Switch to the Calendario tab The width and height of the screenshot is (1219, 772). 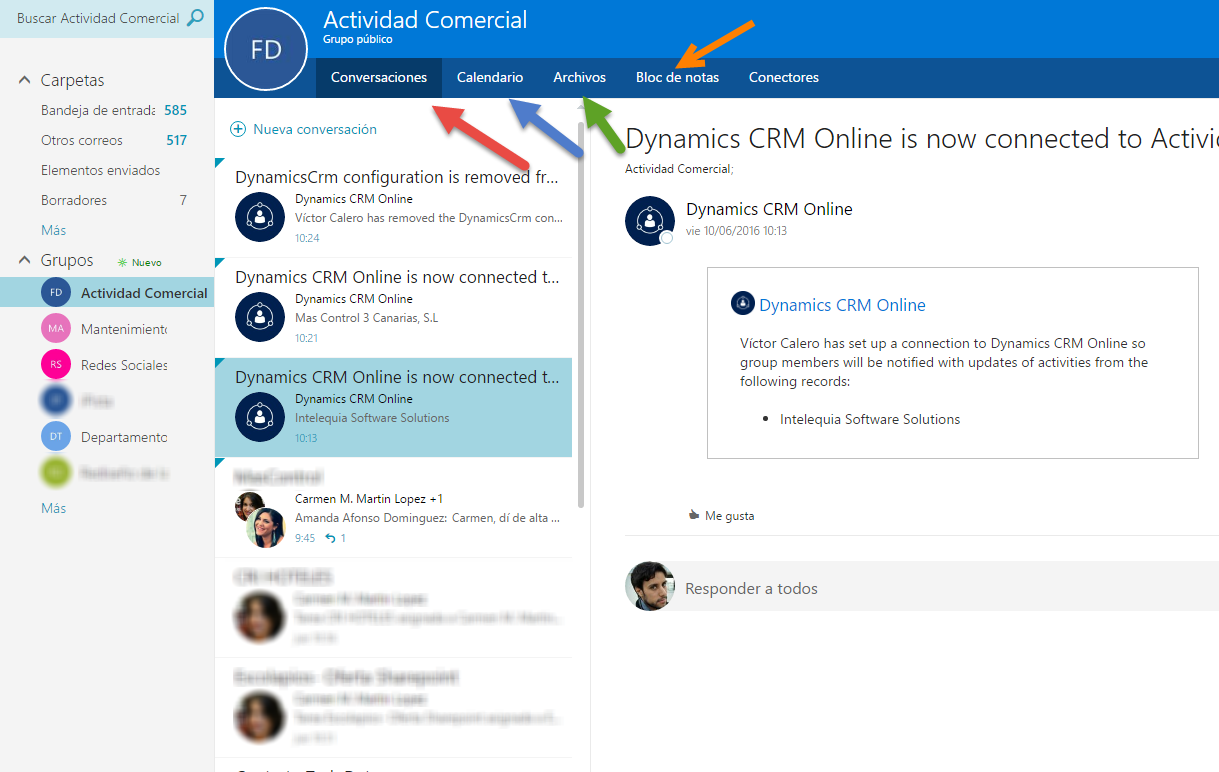(x=490, y=77)
